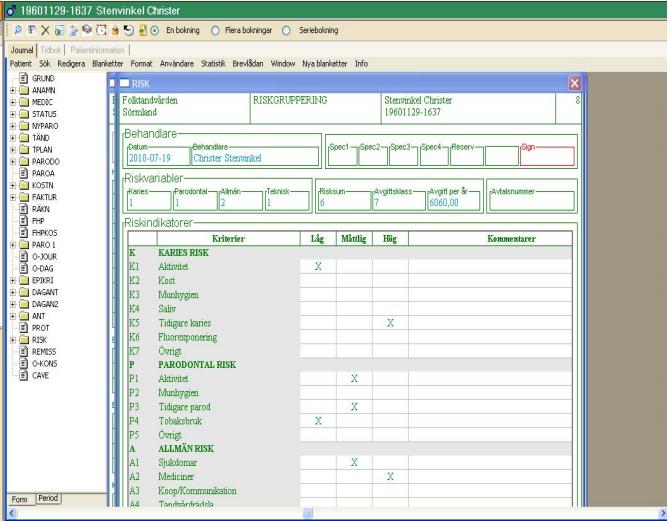Click the left arrow of bottom scrollbar
Screen dimensions: 670x521
click(11, 513)
